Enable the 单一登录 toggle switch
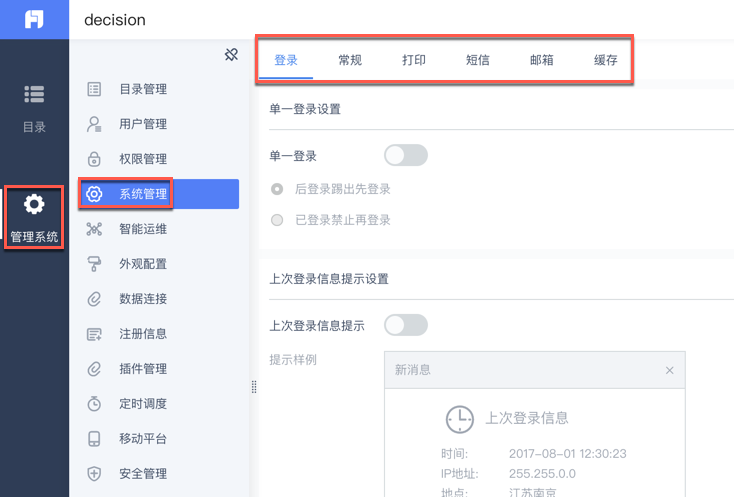 point(405,155)
